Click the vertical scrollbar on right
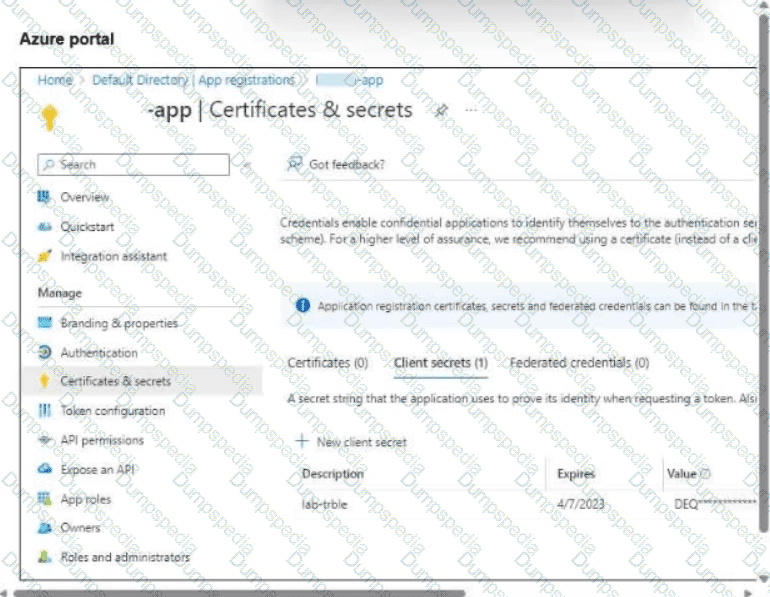The width and height of the screenshot is (770, 597). pos(764,275)
